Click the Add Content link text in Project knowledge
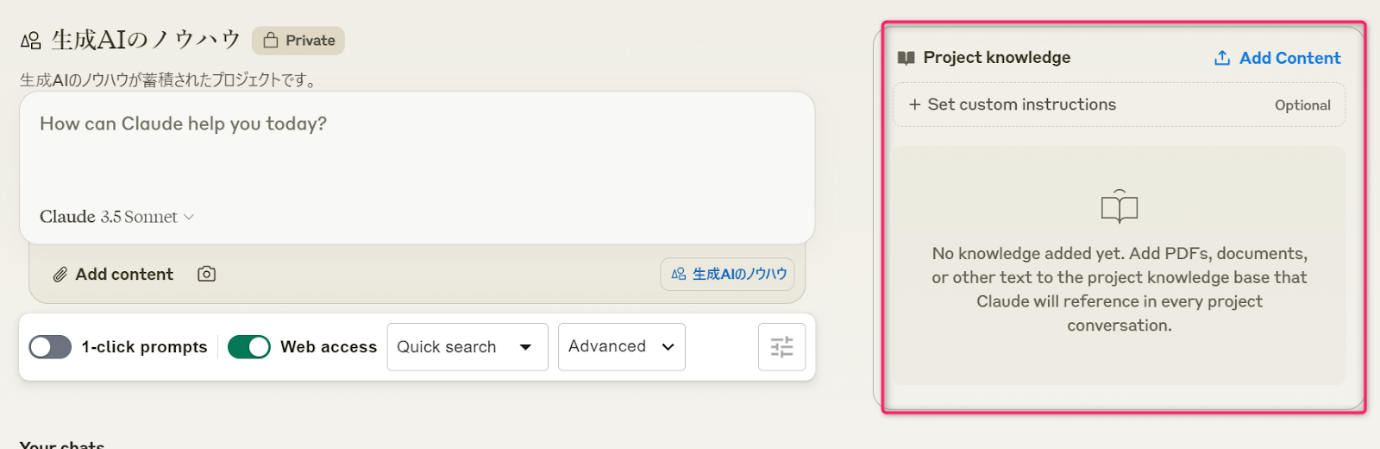 (1289, 58)
